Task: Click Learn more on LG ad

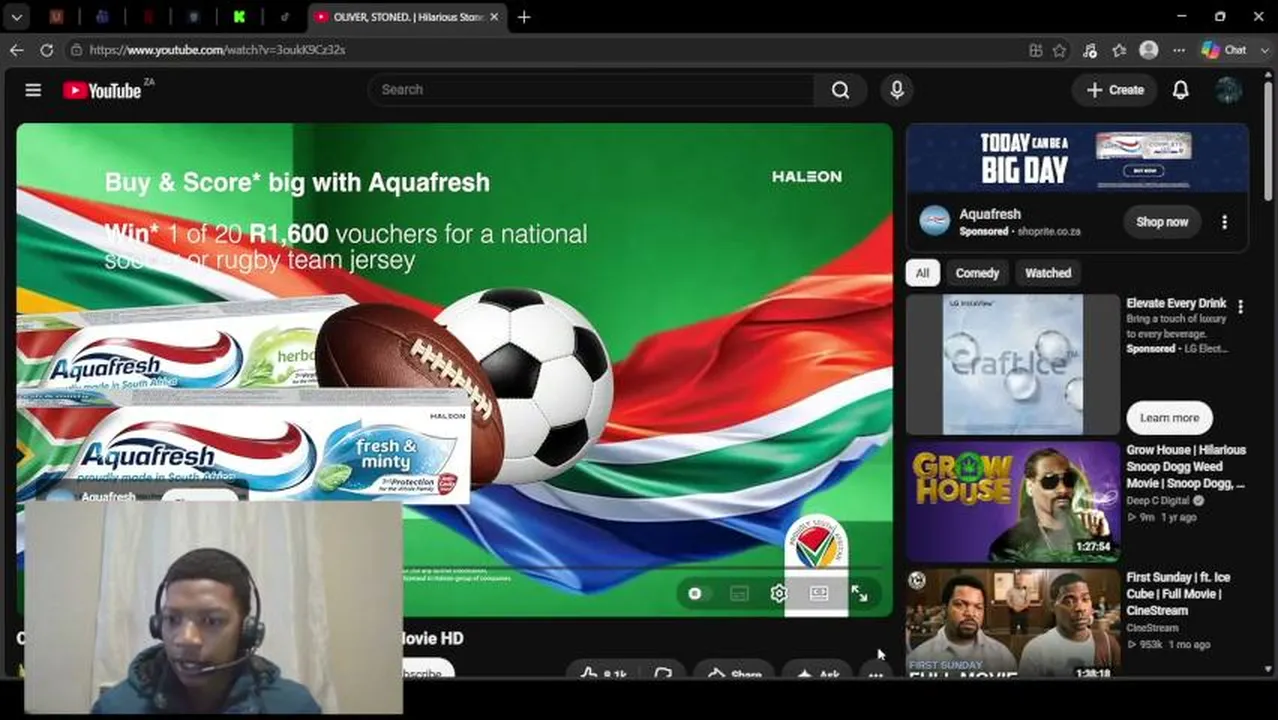Action: pos(1169,418)
